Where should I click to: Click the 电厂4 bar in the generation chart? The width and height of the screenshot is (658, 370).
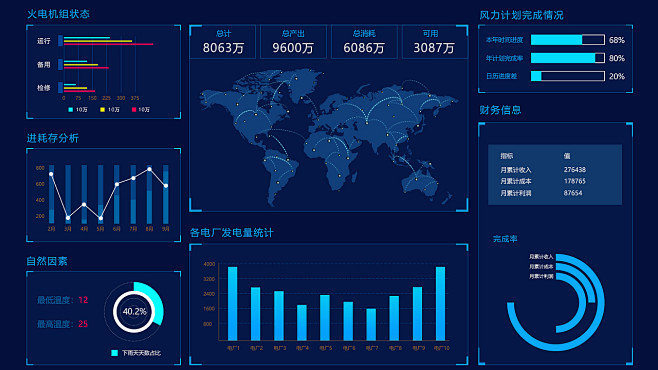[302, 323]
